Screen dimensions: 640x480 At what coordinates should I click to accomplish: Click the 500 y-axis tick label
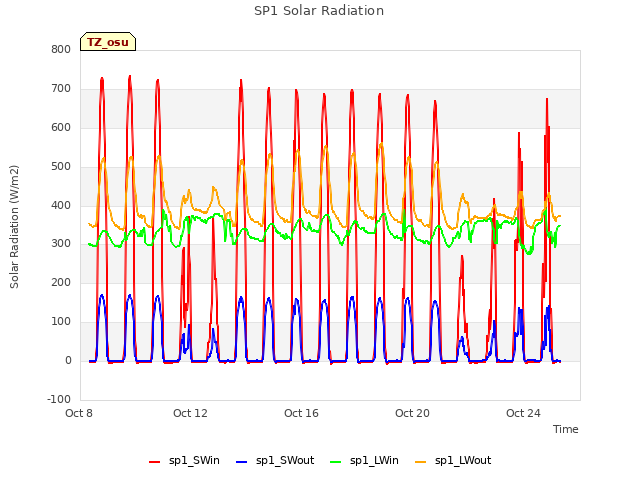pos(61,167)
